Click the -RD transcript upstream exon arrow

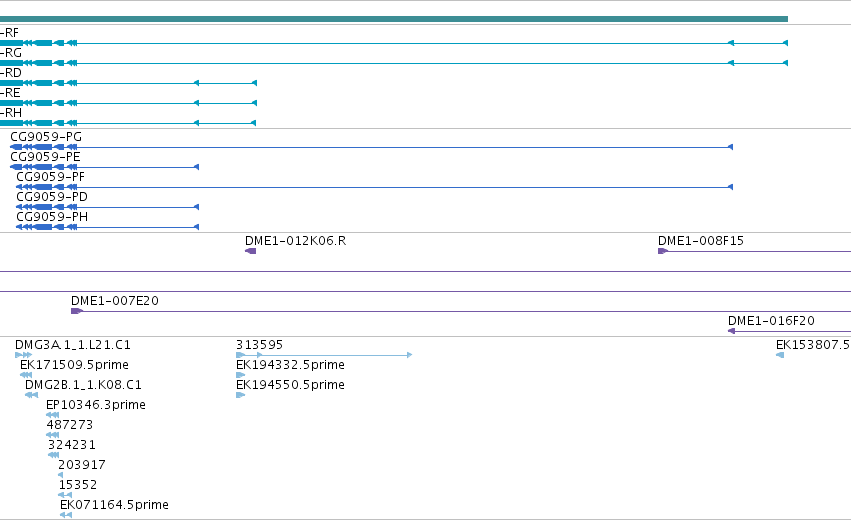pos(254,83)
